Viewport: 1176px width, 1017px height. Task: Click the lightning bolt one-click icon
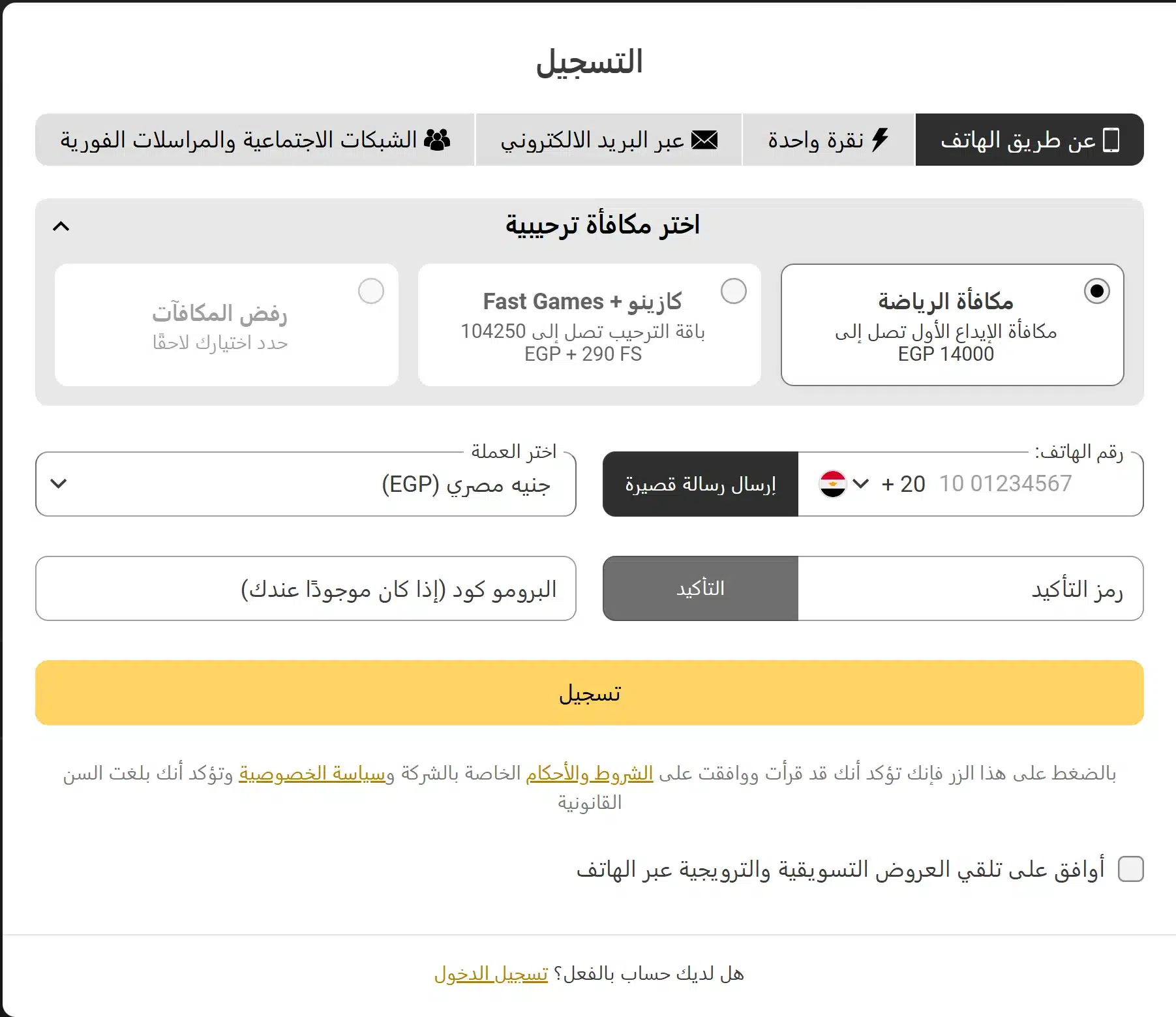click(x=880, y=140)
